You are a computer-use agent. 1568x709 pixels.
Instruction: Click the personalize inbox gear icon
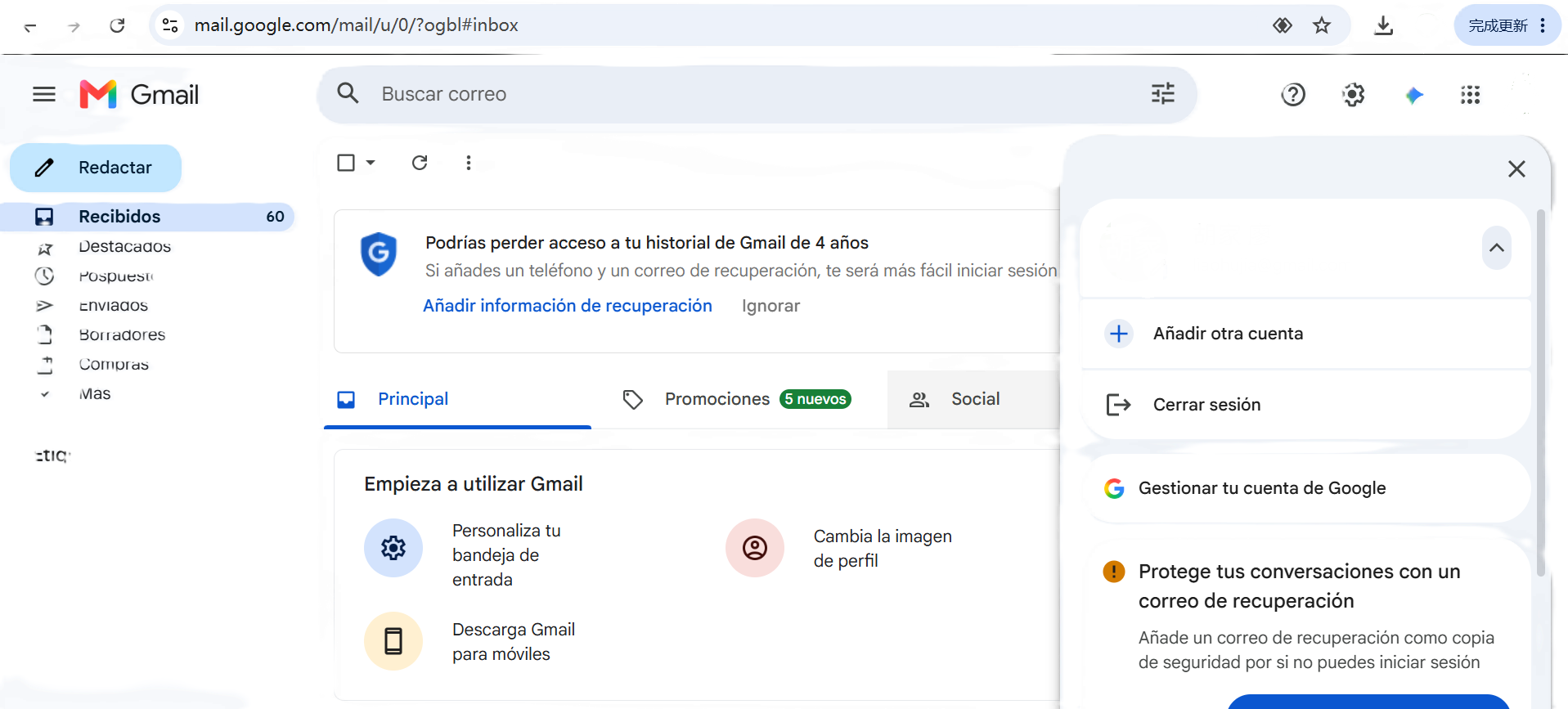pos(393,548)
